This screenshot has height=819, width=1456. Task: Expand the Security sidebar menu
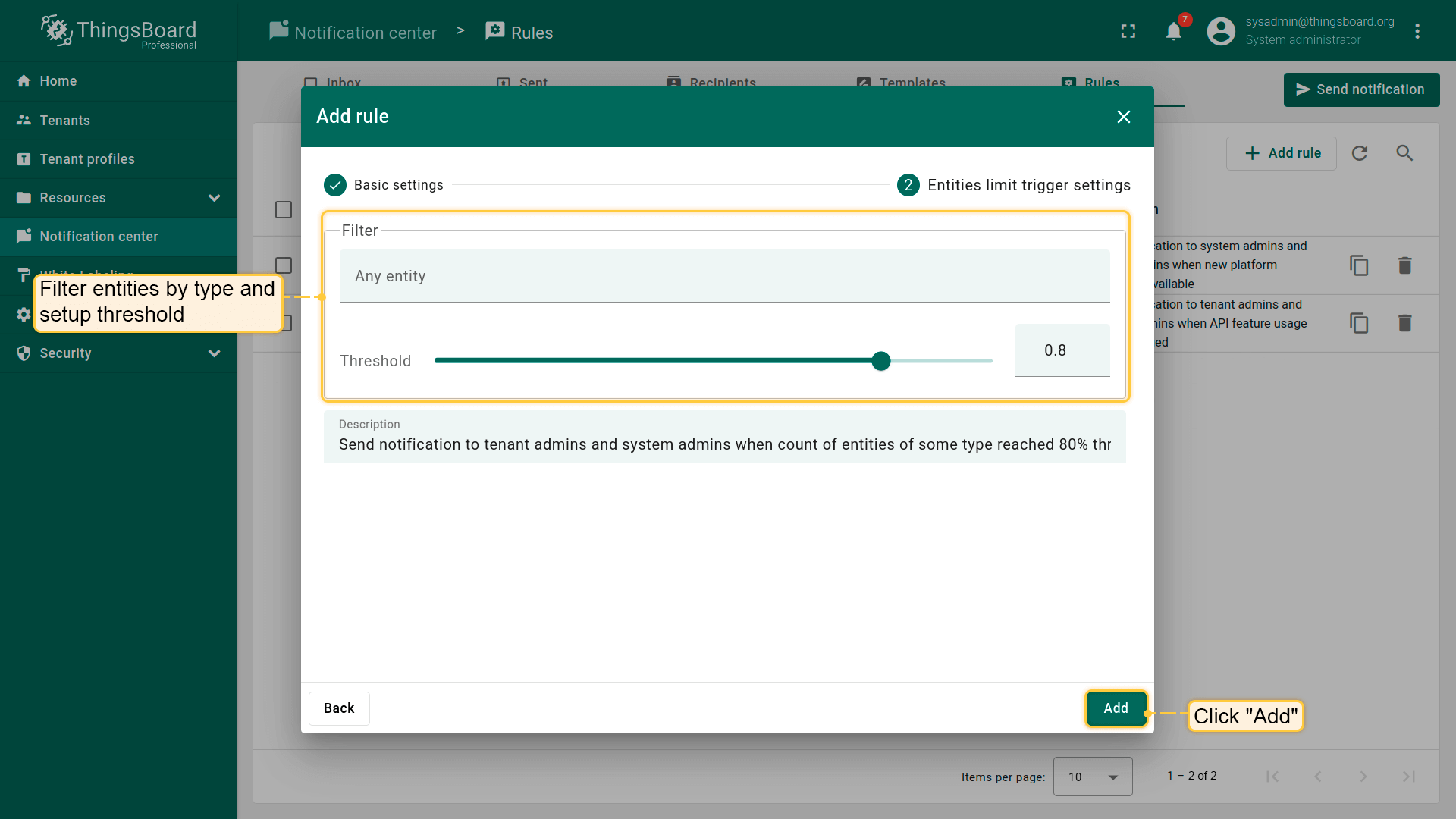point(214,353)
